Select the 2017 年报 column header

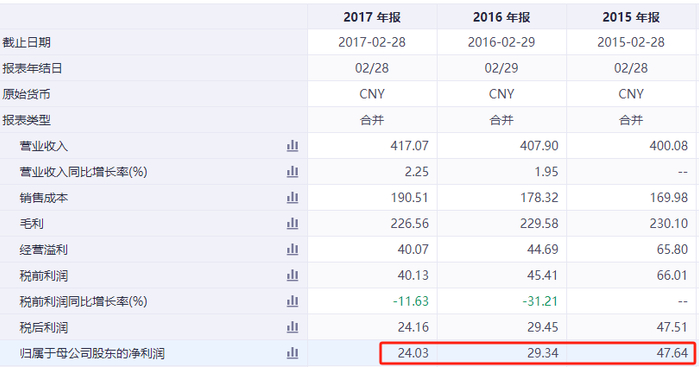(372, 17)
